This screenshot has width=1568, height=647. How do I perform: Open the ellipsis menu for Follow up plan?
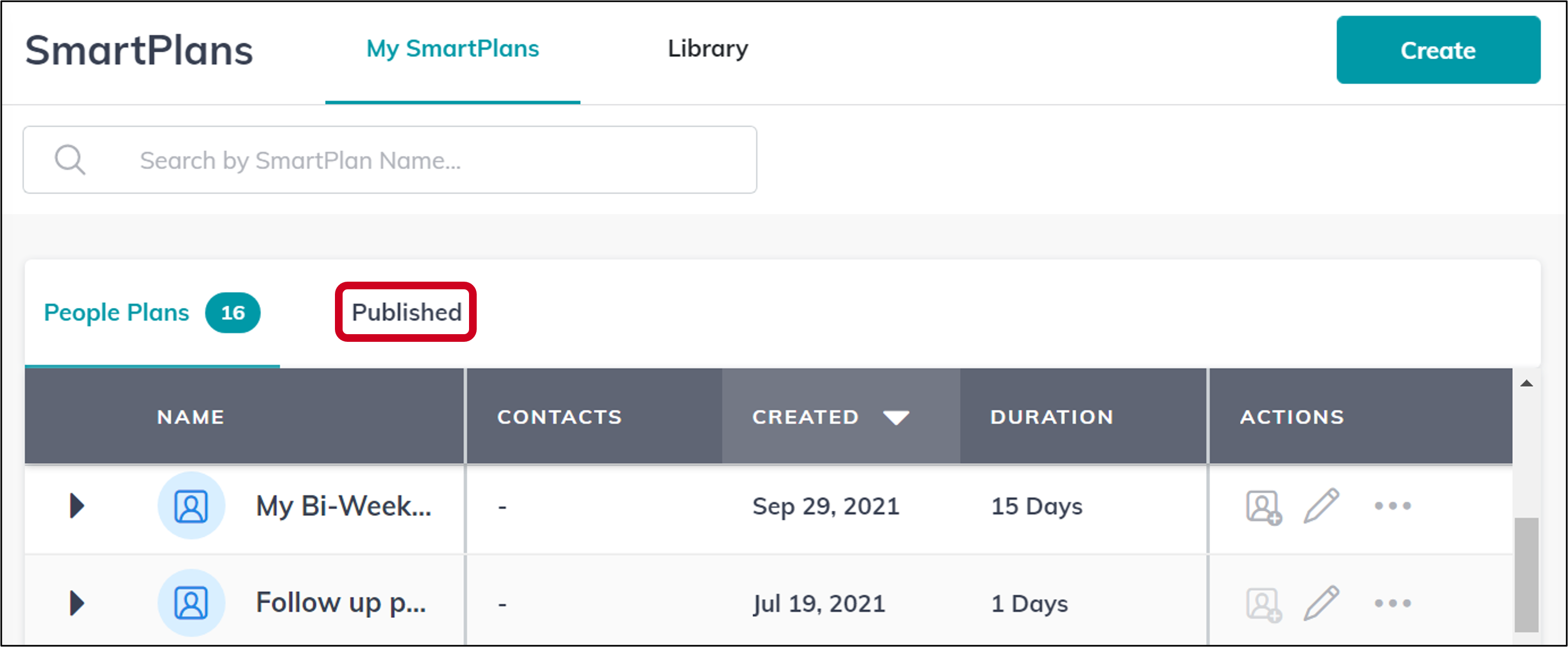(x=1394, y=603)
